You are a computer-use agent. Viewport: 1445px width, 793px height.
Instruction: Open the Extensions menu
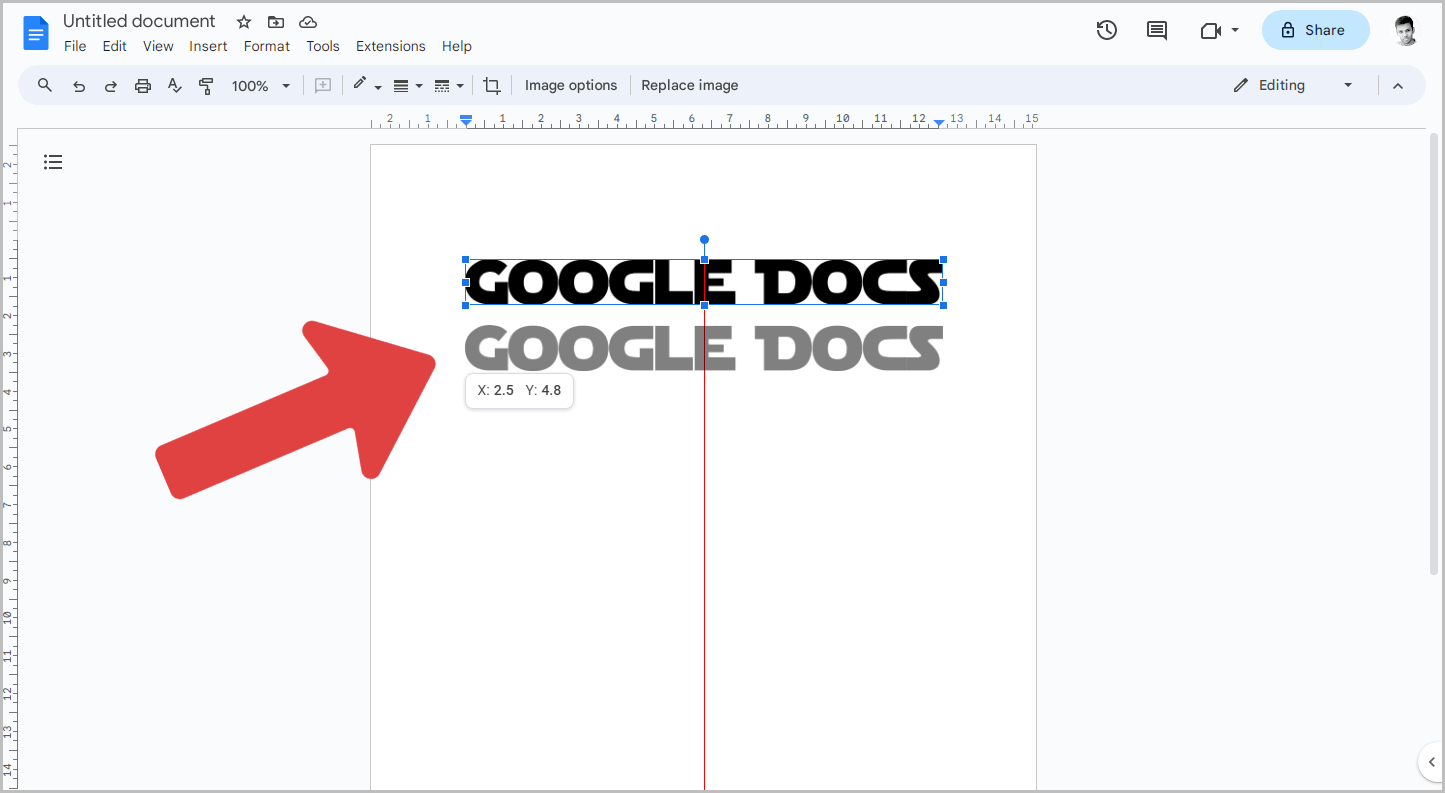click(391, 46)
